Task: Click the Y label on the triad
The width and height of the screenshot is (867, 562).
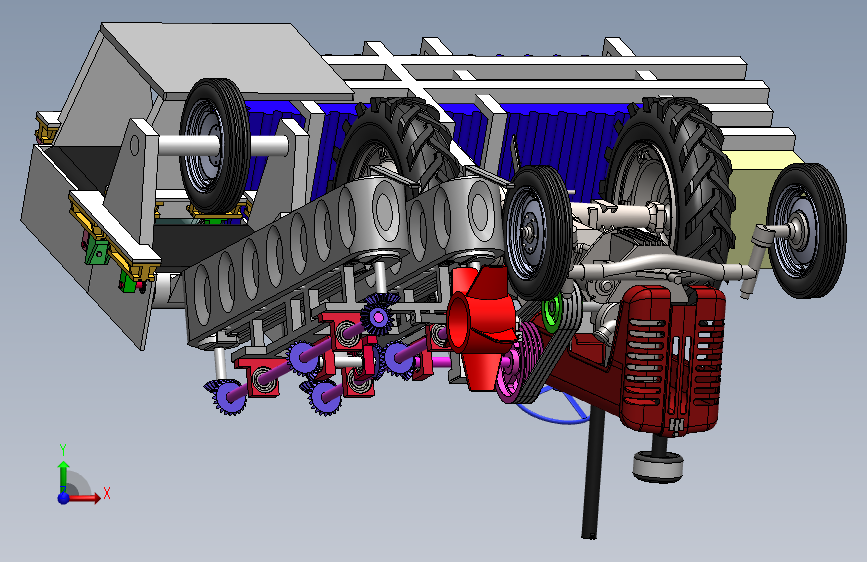Action: 63,450
